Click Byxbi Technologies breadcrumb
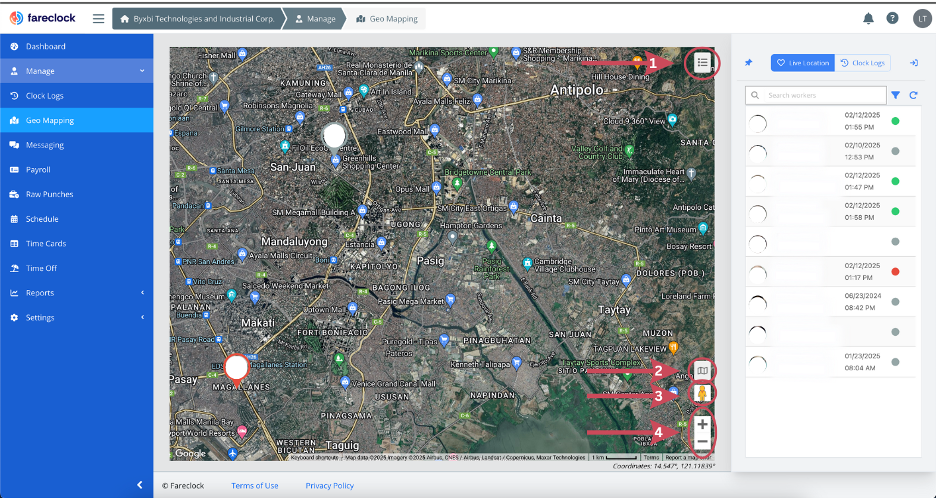 (x=198, y=19)
